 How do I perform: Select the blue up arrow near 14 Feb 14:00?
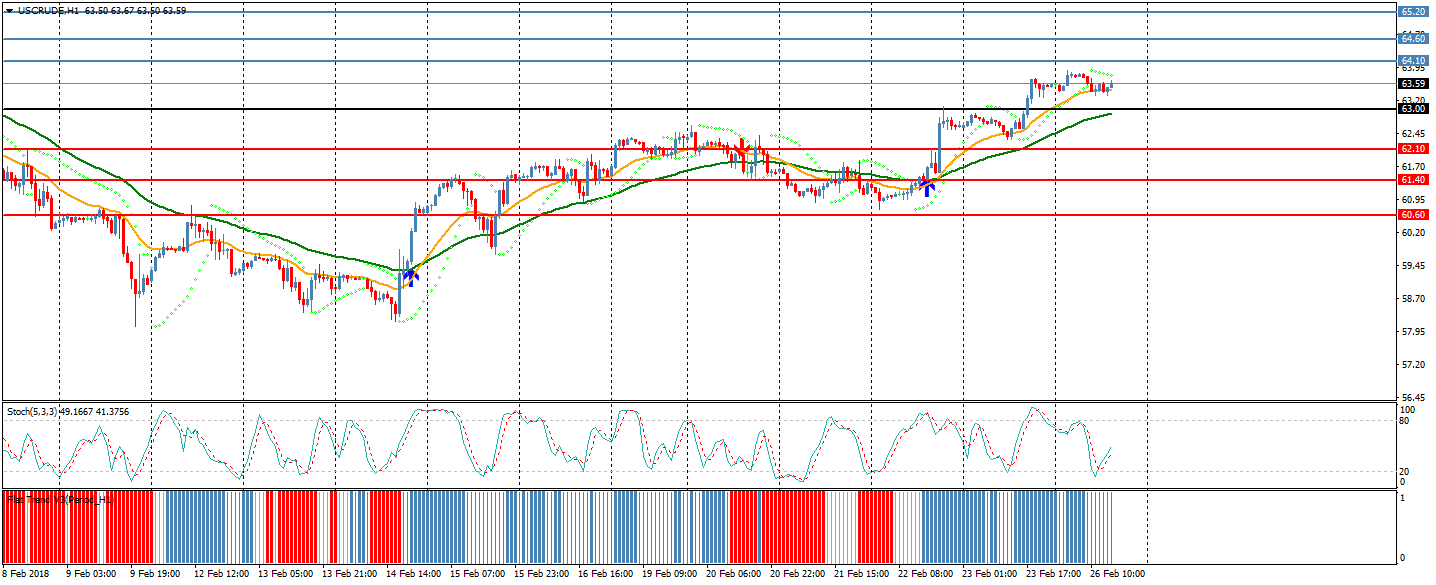(x=409, y=275)
